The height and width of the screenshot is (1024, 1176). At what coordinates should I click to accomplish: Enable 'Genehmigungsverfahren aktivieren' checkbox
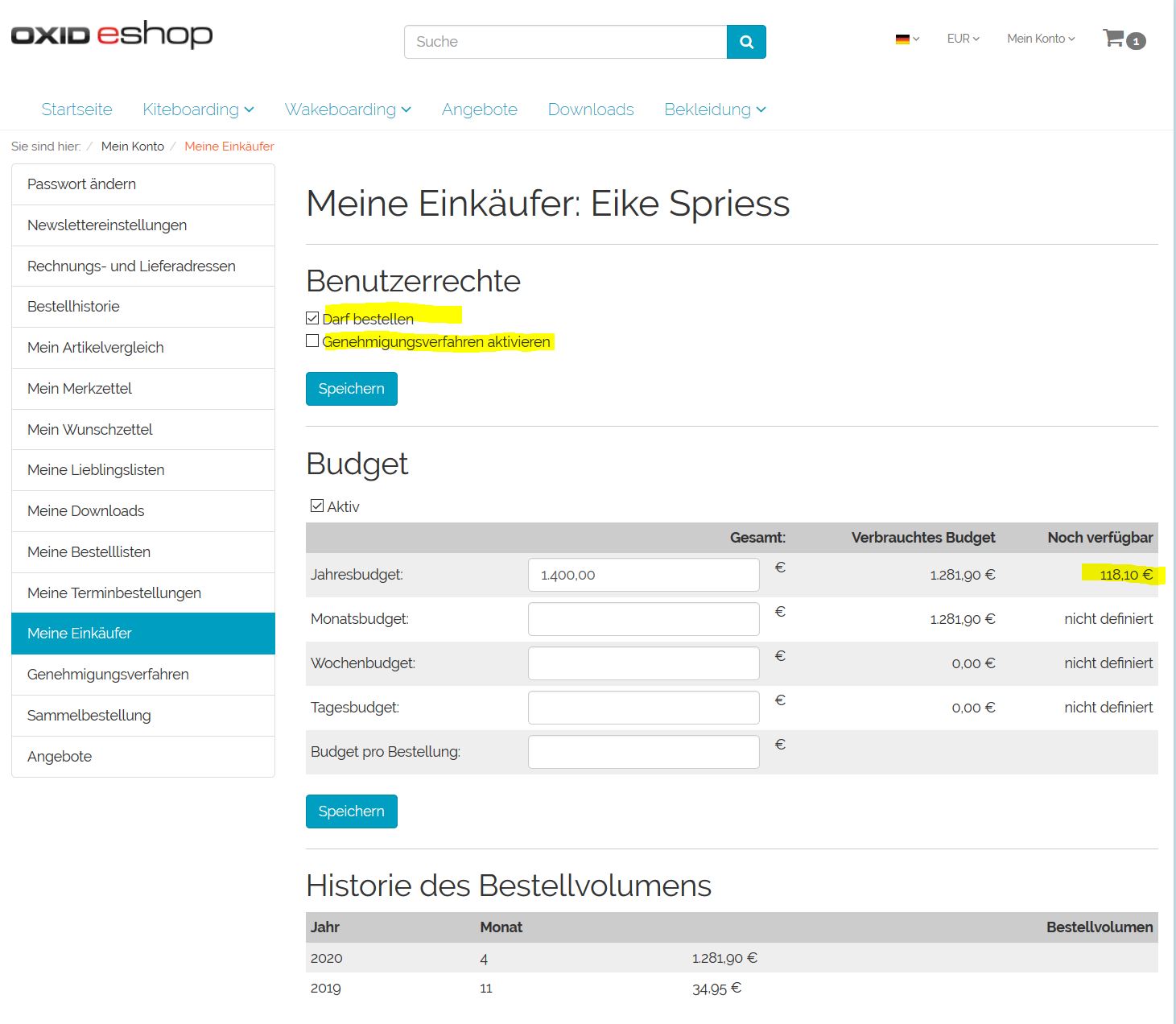(312, 341)
